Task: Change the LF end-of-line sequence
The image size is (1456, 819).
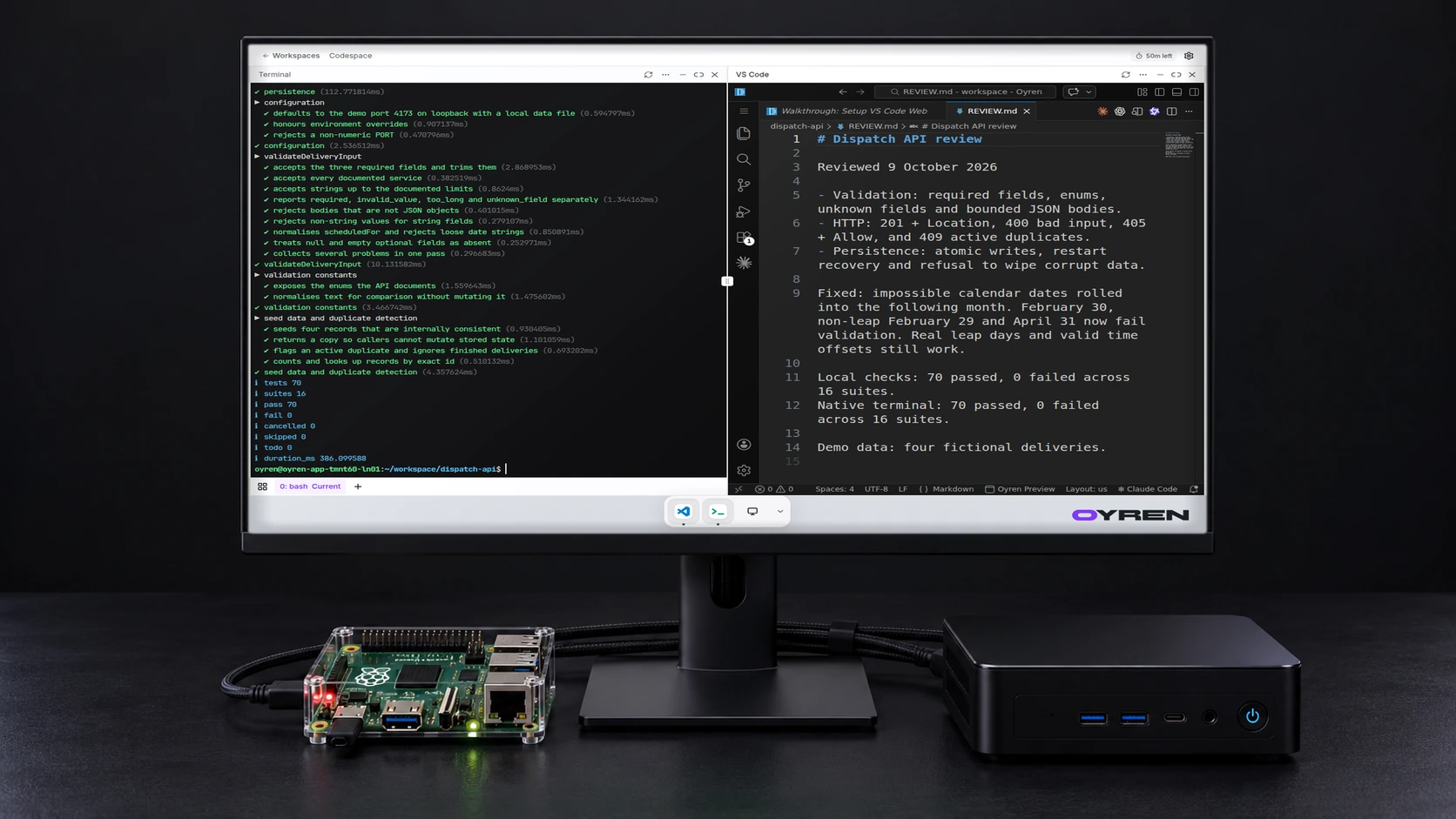Action: pyautogui.click(x=903, y=489)
